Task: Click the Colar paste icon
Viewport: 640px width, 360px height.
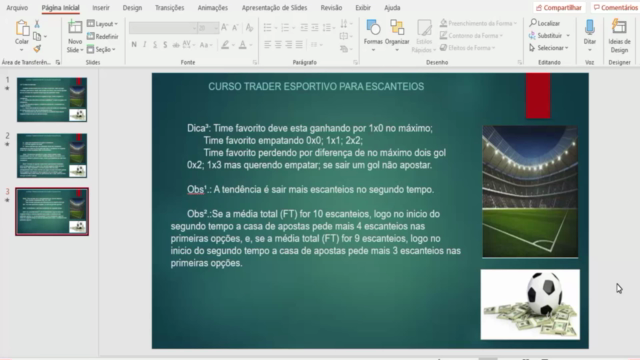Action: (22, 29)
